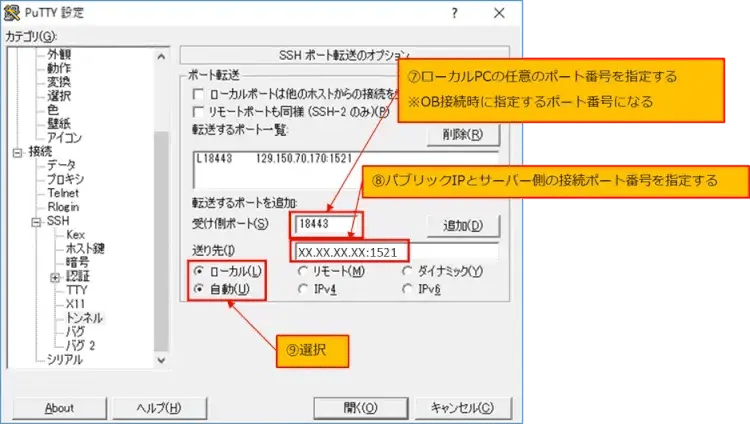Expand the 認証 tree node
This screenshot has height=424, width=750.
tap(55, 276)
